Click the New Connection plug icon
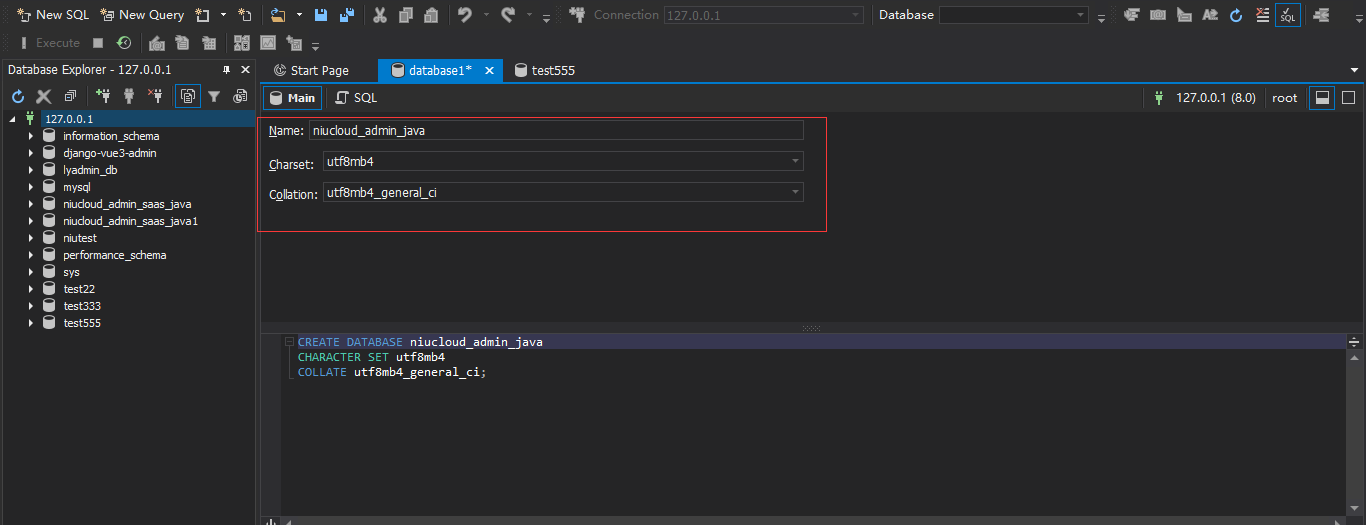This screenshot has height=525, width=1366. tap(103, 97)
